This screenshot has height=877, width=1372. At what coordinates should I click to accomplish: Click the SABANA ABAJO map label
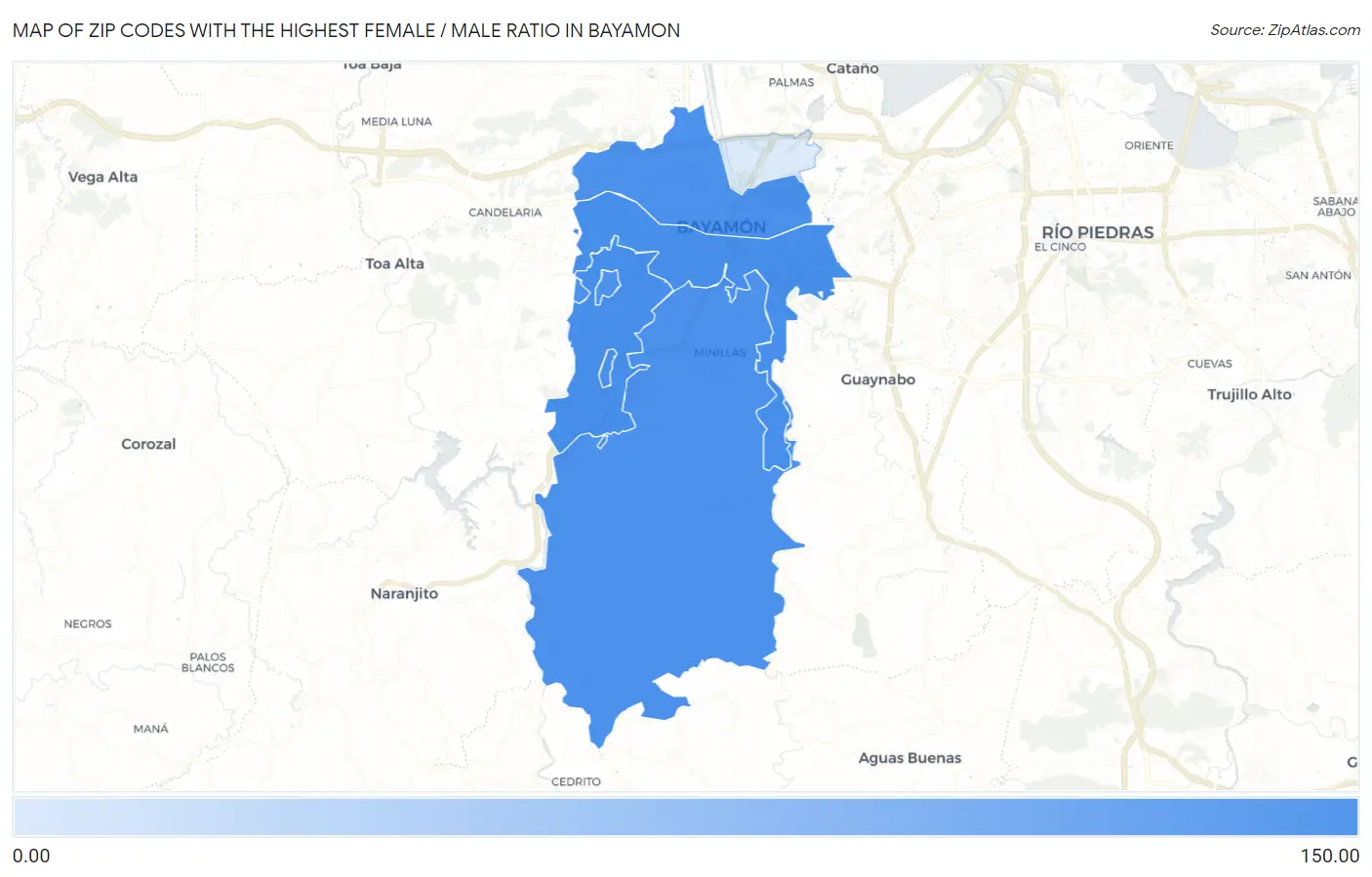(x=1335, y=206)
